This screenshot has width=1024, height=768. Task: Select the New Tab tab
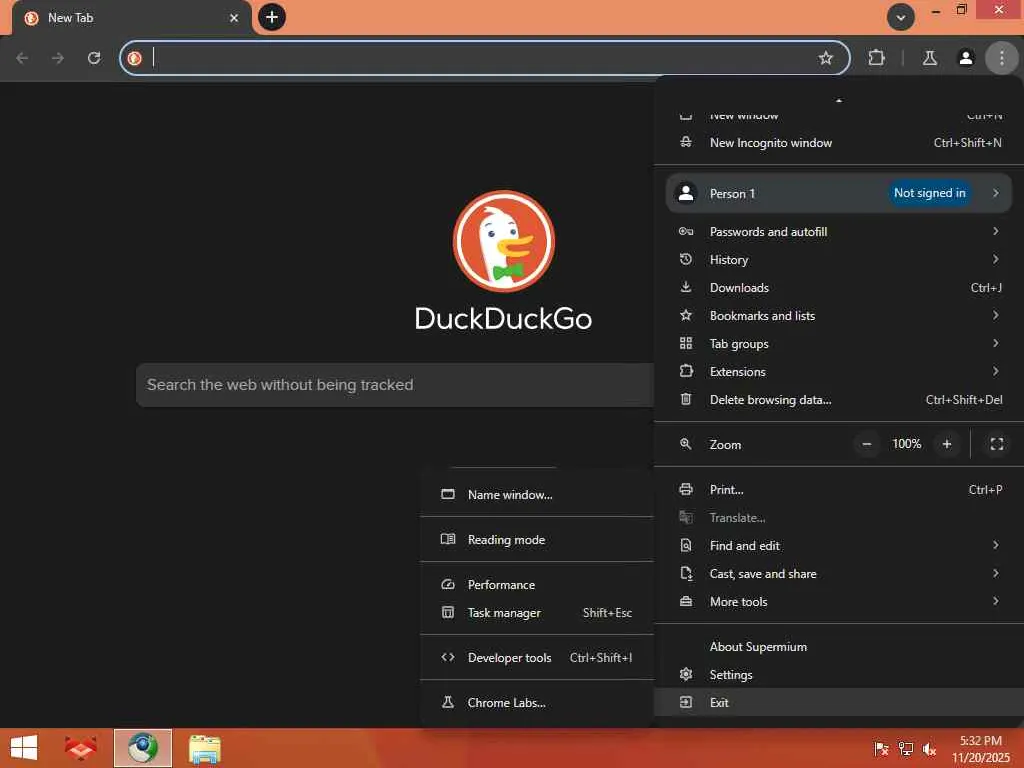click(x=131, y=18)
